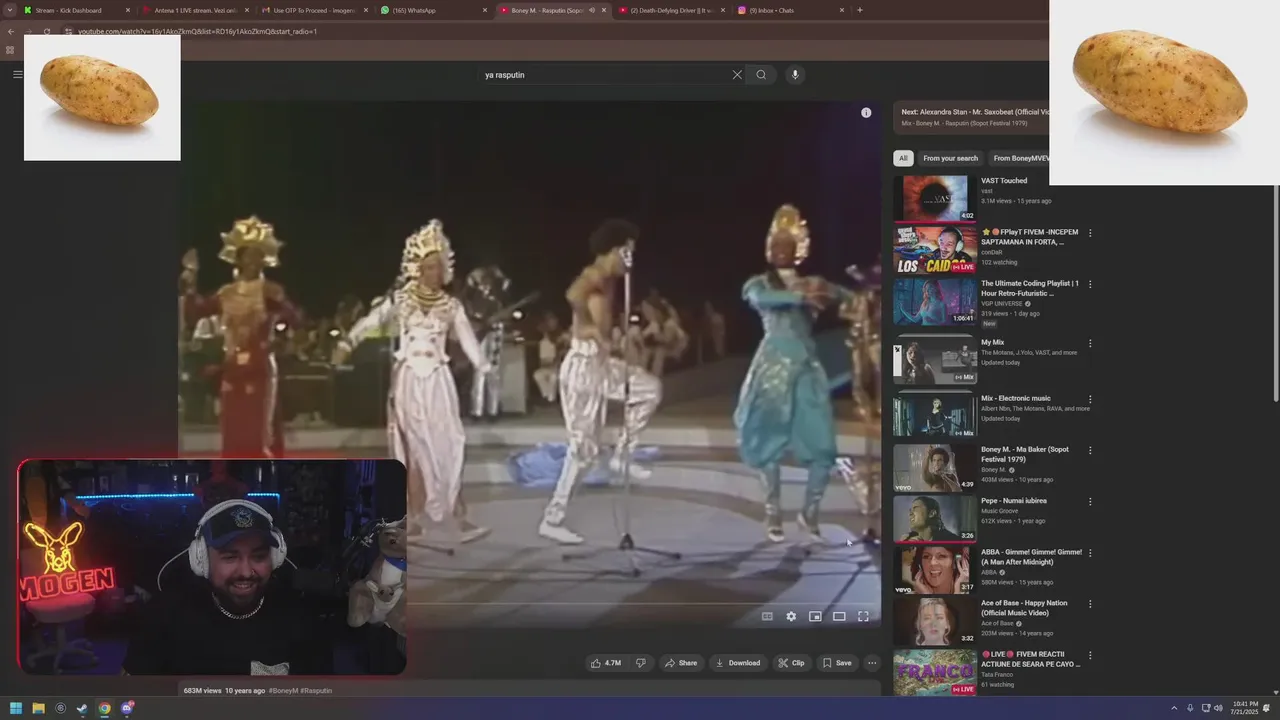1280x720 pixels.
Task: Open the volume control in system tray
Action: 1218,708
